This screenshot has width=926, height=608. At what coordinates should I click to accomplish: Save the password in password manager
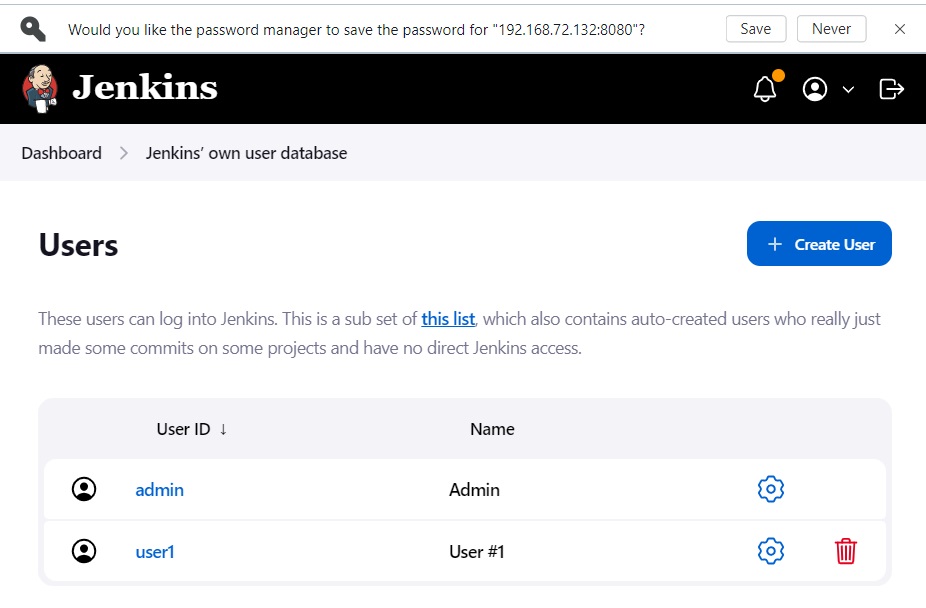pyautogui.click(x=756, y=29)
